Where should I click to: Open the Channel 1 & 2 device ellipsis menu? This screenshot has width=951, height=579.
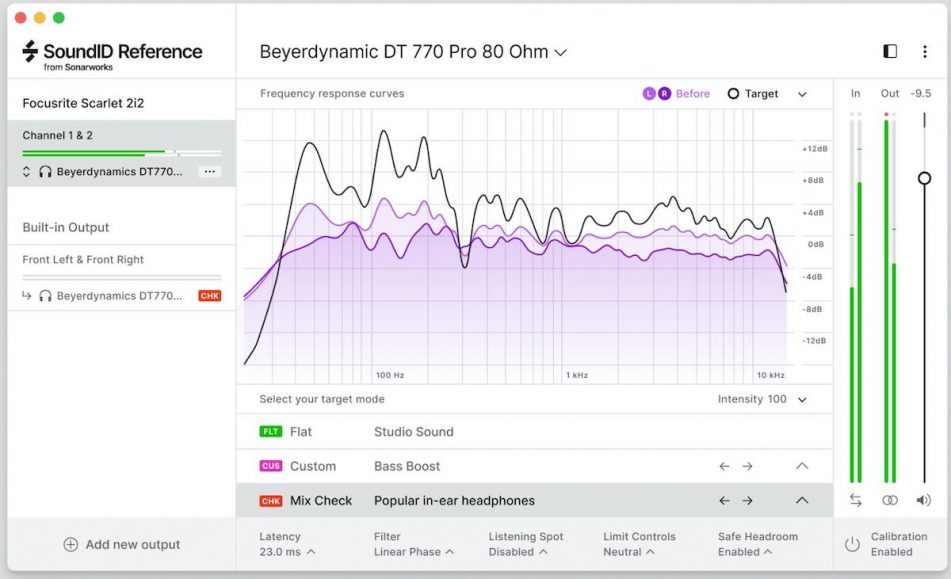pyautogui.click(x=209, y=172)
